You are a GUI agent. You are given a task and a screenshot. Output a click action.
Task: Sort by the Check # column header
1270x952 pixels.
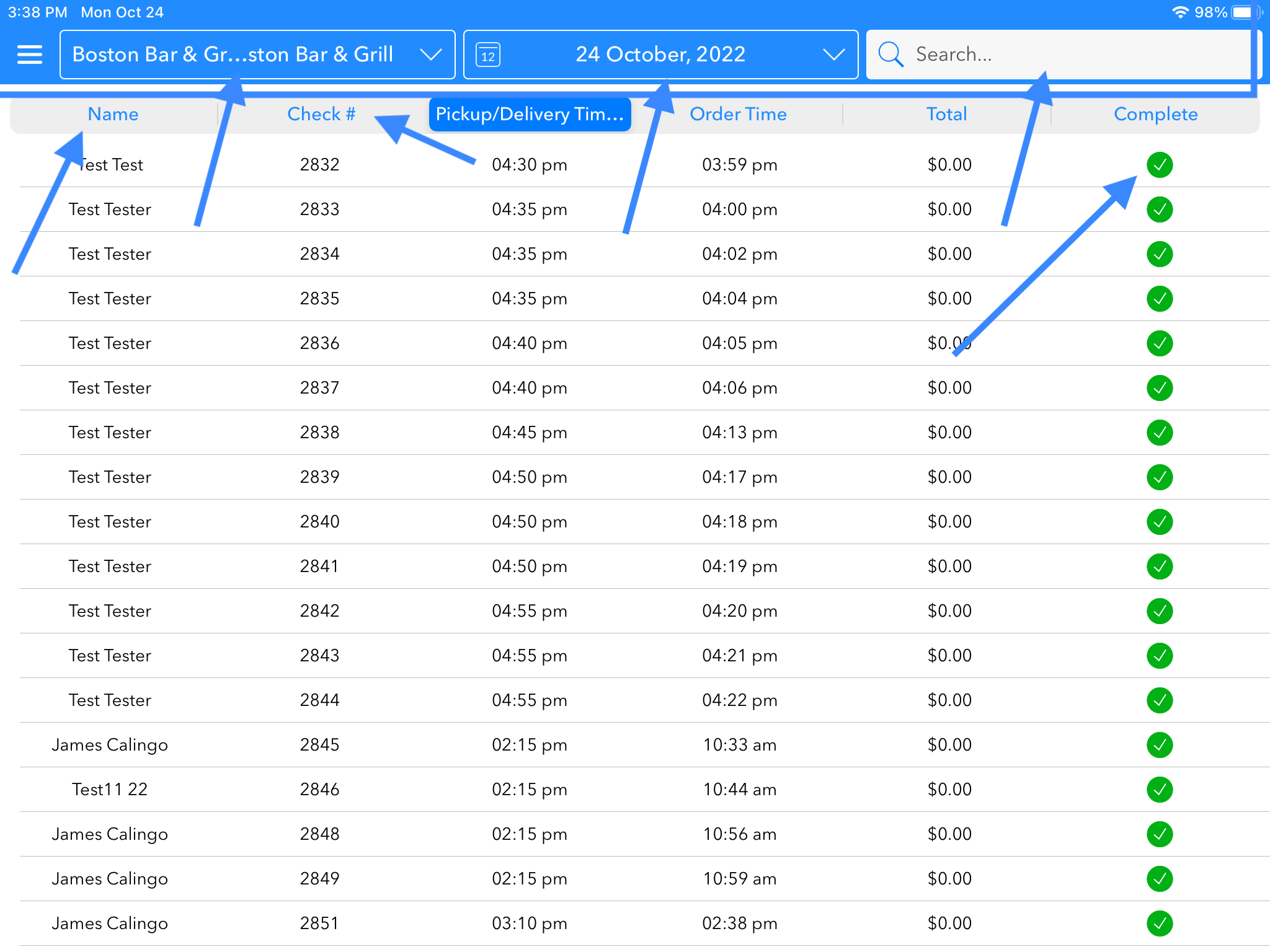(321, 114)
